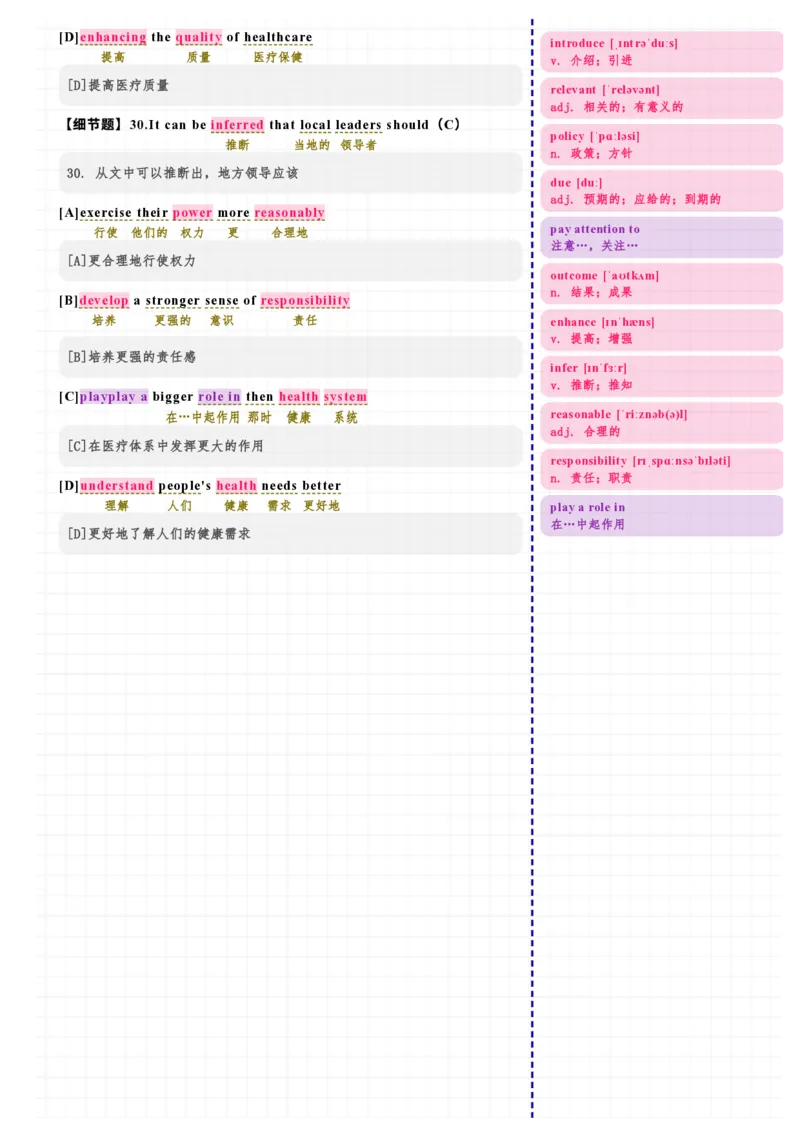Click the purple 'play a role in' card

(661, 516)
